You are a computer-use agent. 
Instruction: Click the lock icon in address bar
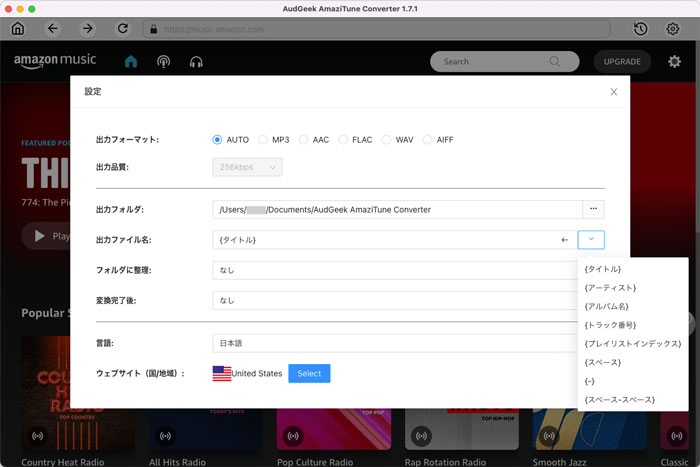[x=154, y=29]
